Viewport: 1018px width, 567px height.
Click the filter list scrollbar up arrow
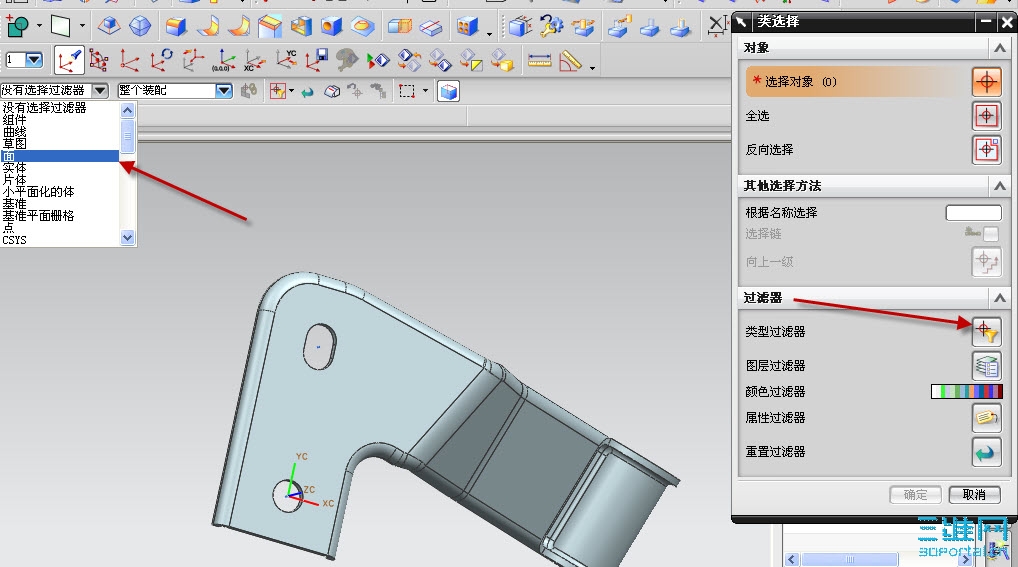tap(127, 110)
